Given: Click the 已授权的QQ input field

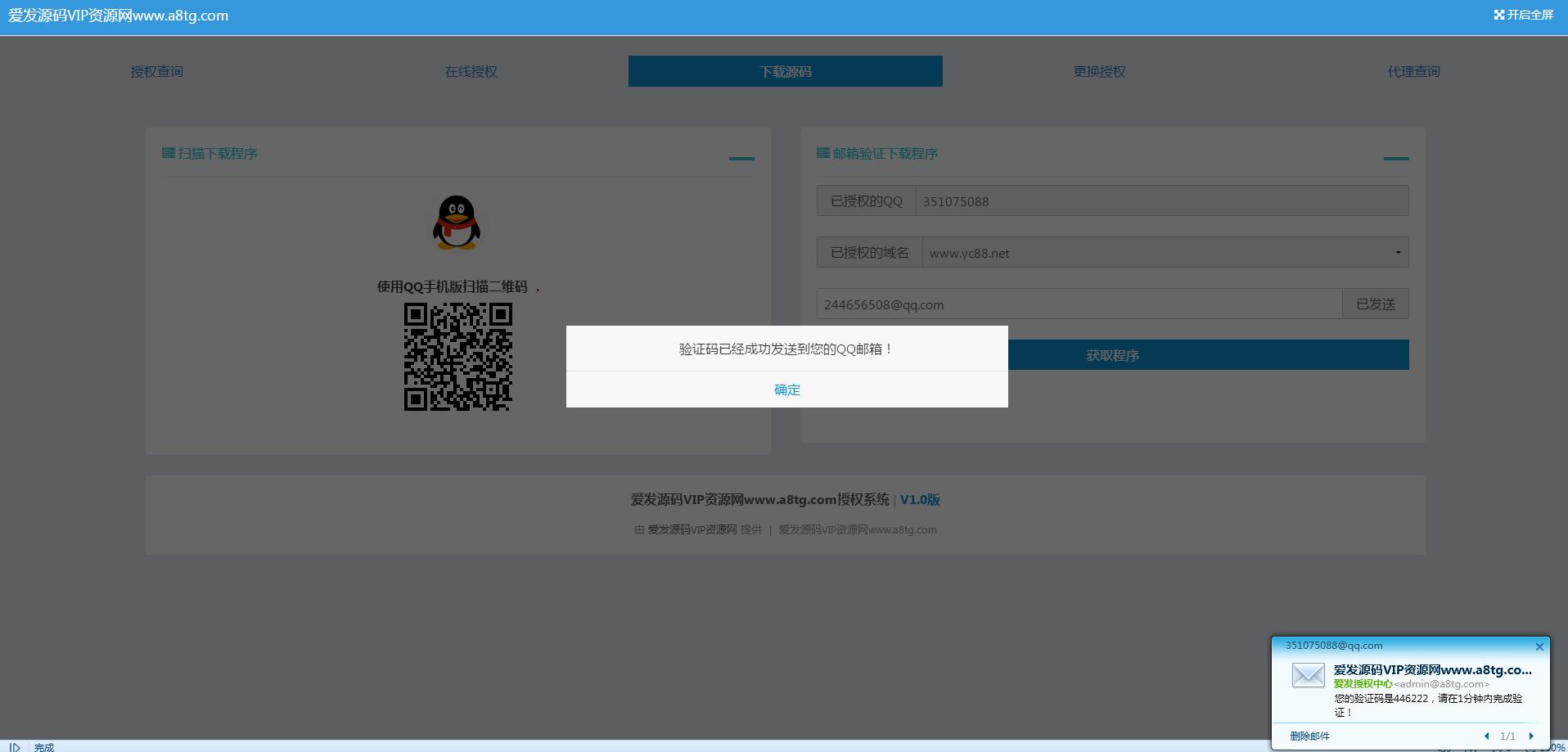Looking at the screenshot, I should tap(1161, 201).
